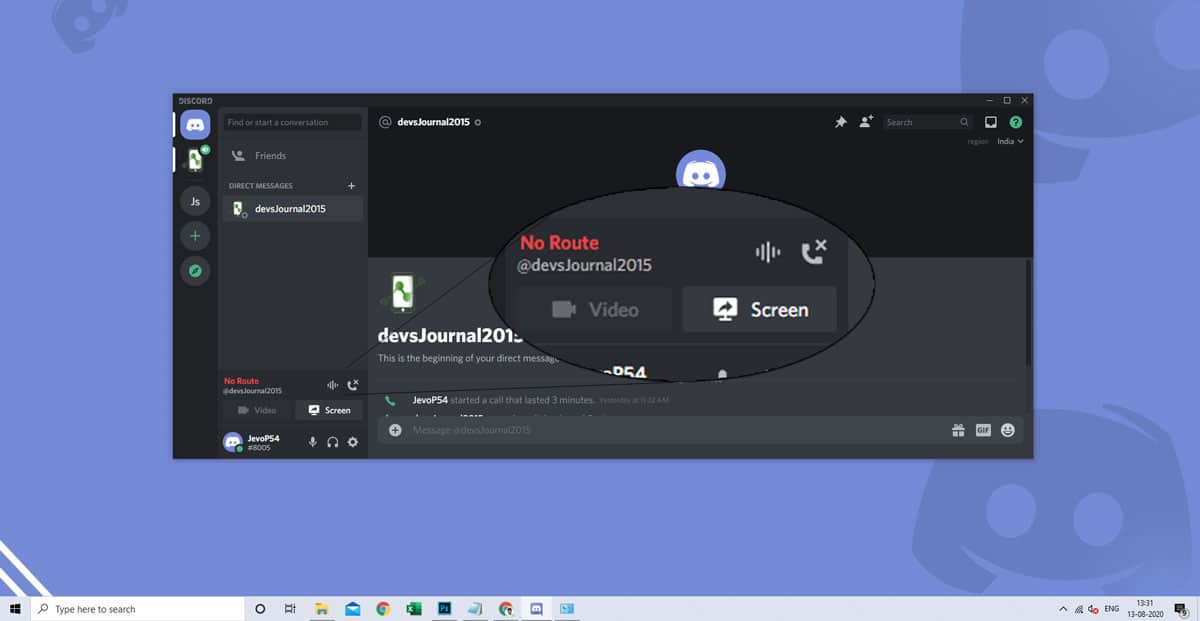Open Task View on taskbar

(290, 609)
